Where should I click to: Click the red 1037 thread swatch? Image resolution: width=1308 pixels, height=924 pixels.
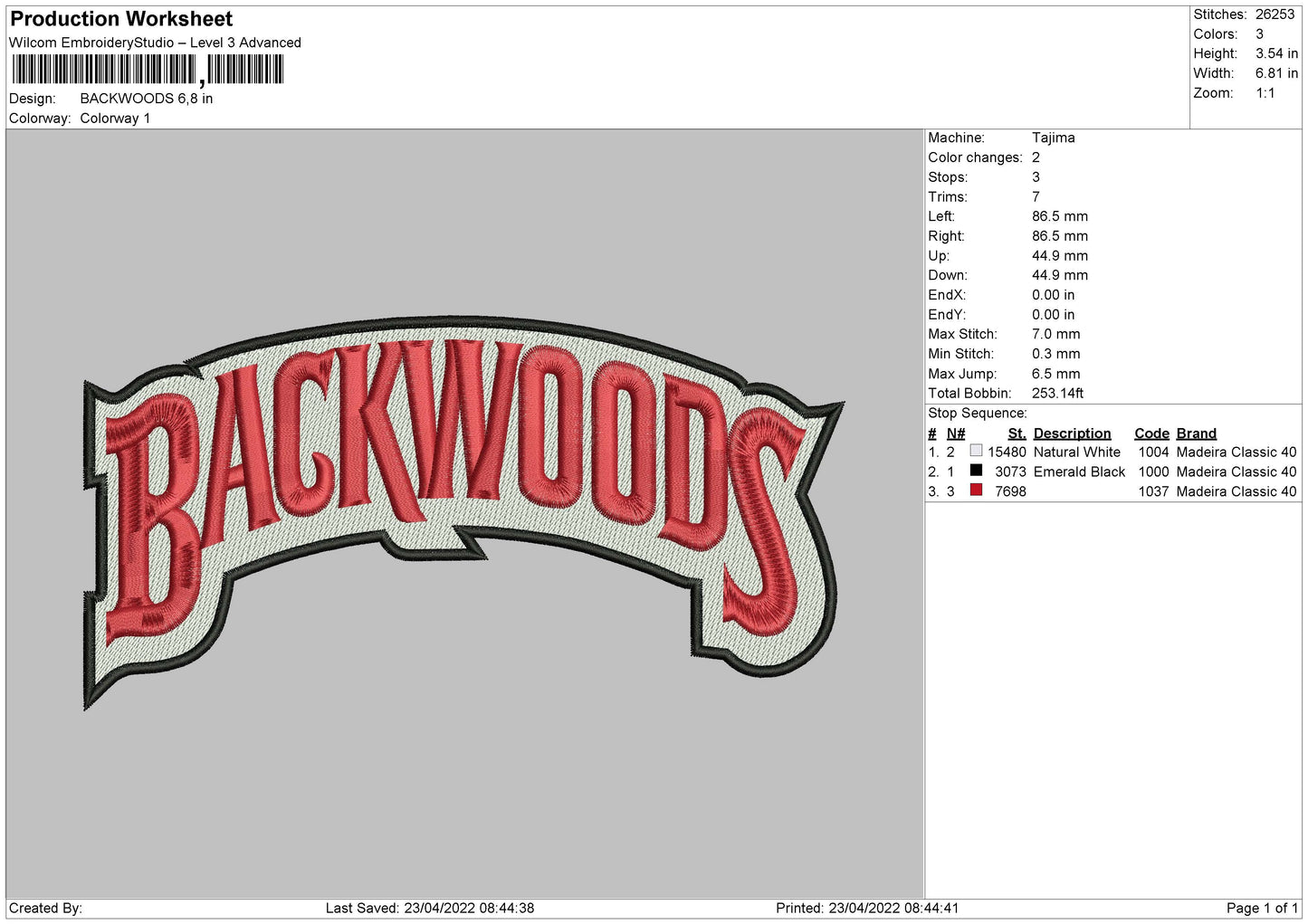pyautogui.click(x=976, y=491)
